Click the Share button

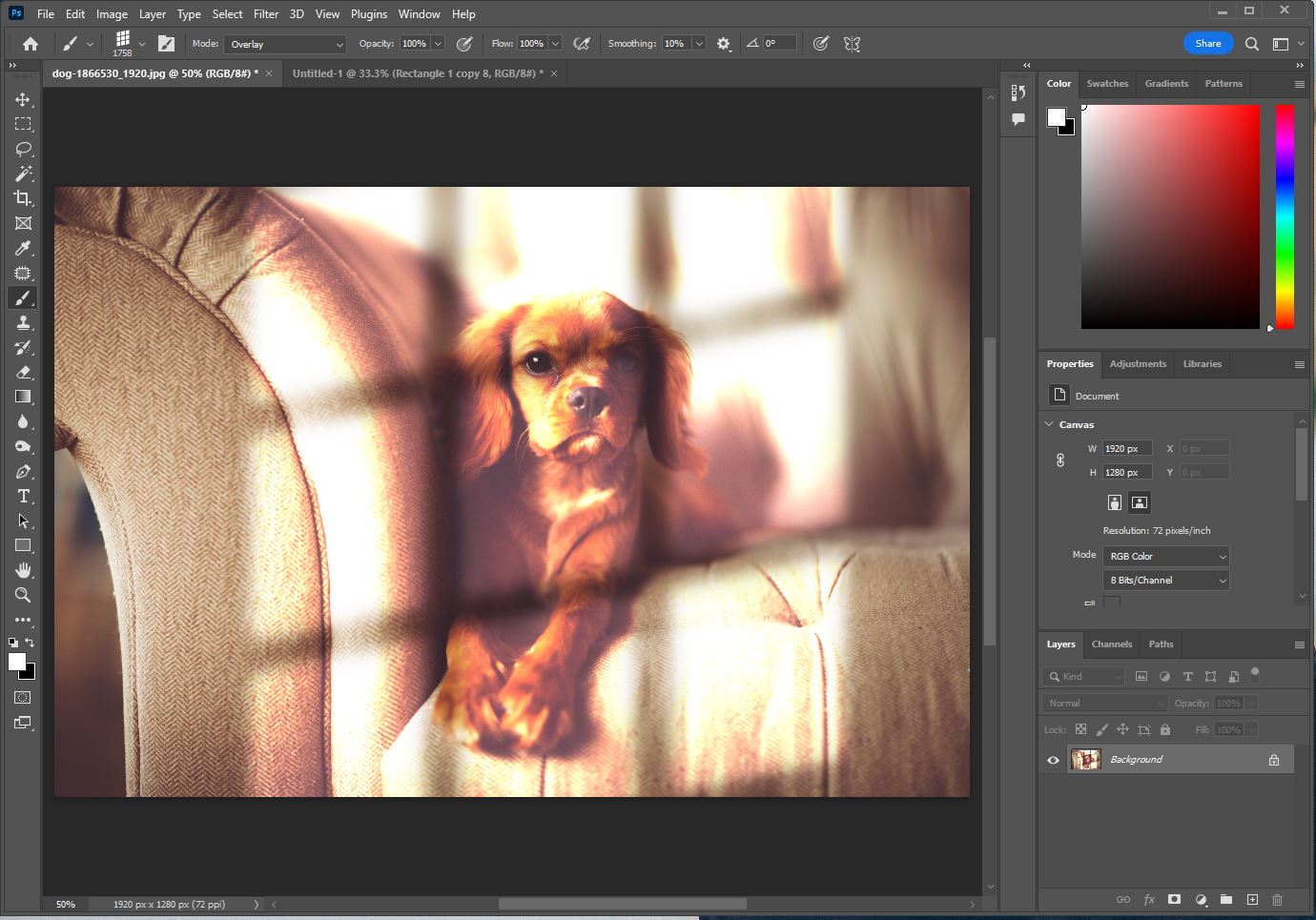click(1208, 44)
